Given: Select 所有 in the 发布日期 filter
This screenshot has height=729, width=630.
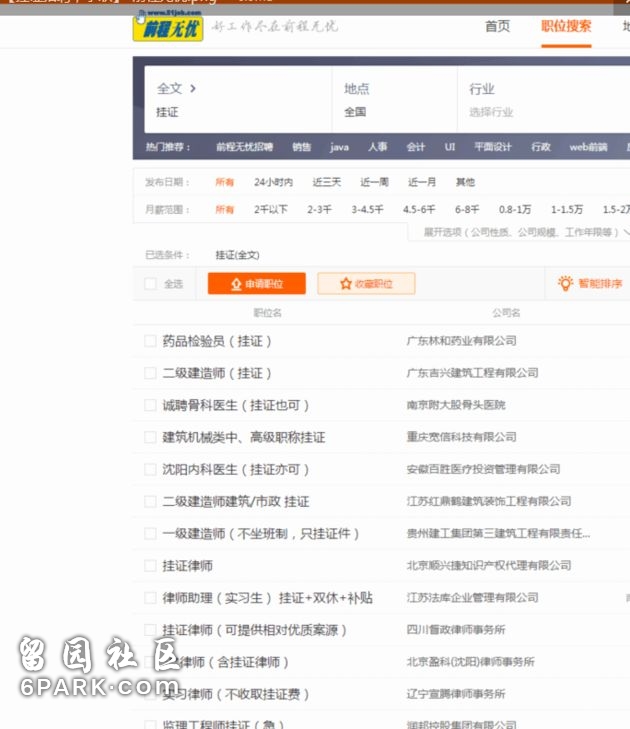Looking at the screenshot, I should tap(225, 182).
